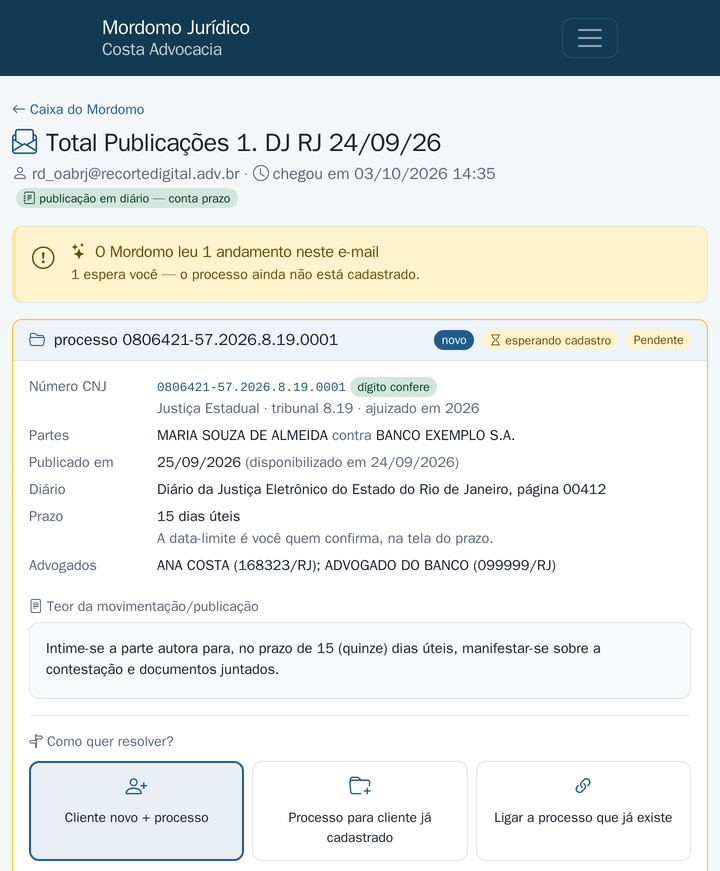Click the 'Costa Advocacia' subtitle
This screenshot has height=871, width=720.
click(162, 49)
